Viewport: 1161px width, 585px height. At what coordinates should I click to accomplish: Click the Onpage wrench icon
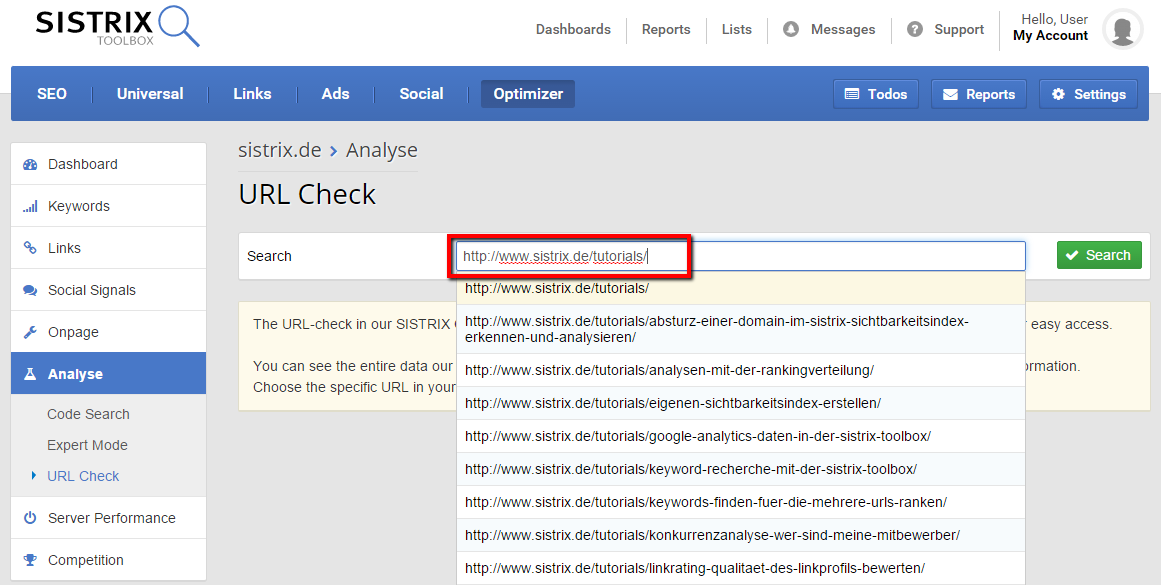29,331
